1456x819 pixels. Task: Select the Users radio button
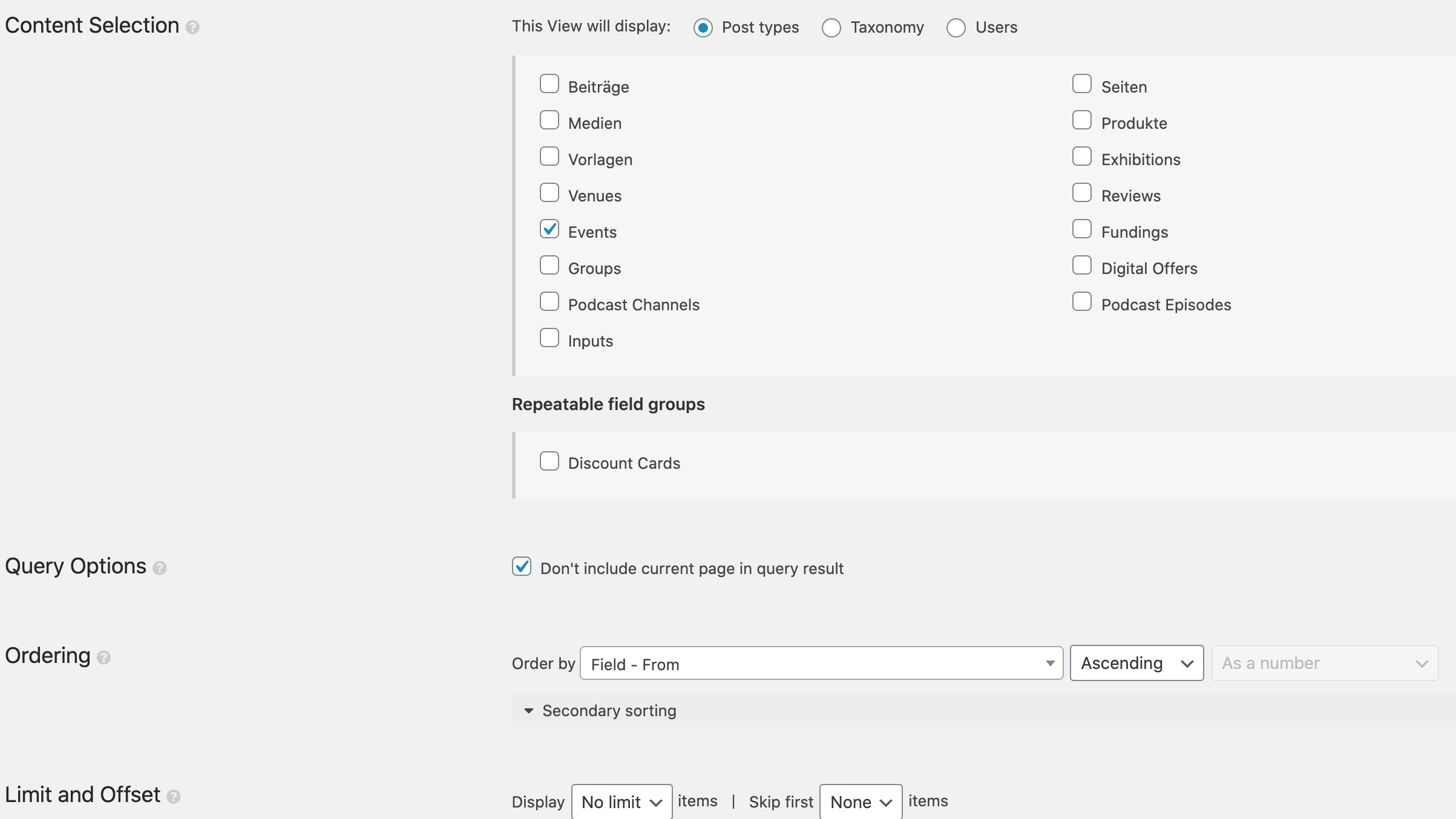(956, 28)
